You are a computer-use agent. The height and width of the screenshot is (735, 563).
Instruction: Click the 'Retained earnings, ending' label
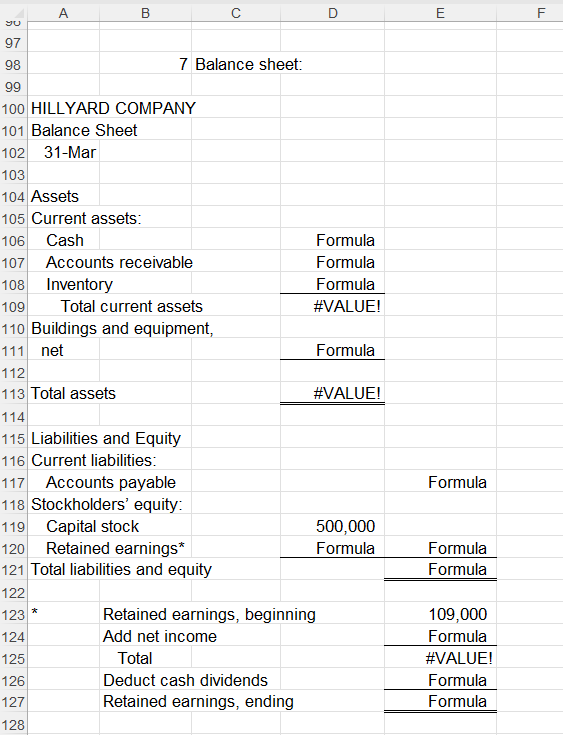pyautogui.click(x=198, y=702)
